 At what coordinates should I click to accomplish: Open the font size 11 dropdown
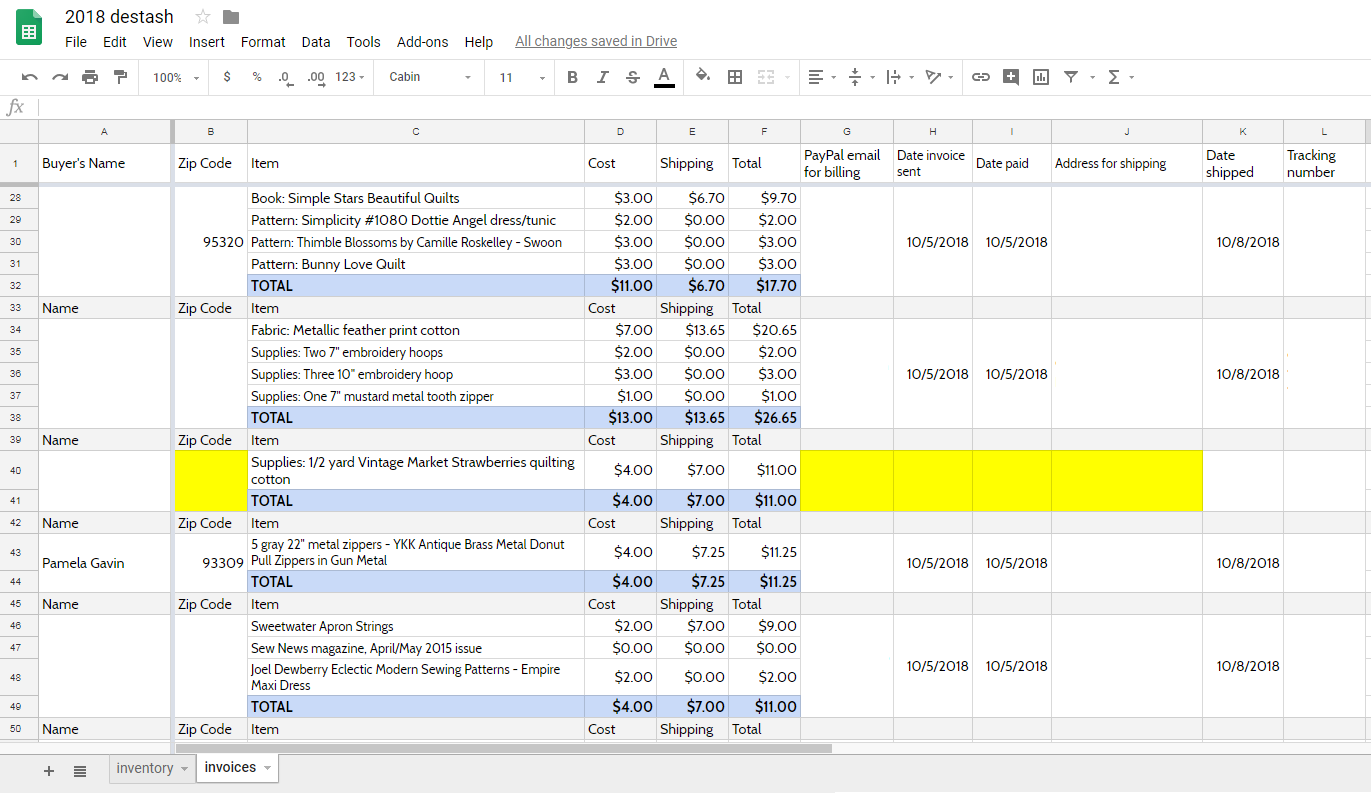click(523, 77)
